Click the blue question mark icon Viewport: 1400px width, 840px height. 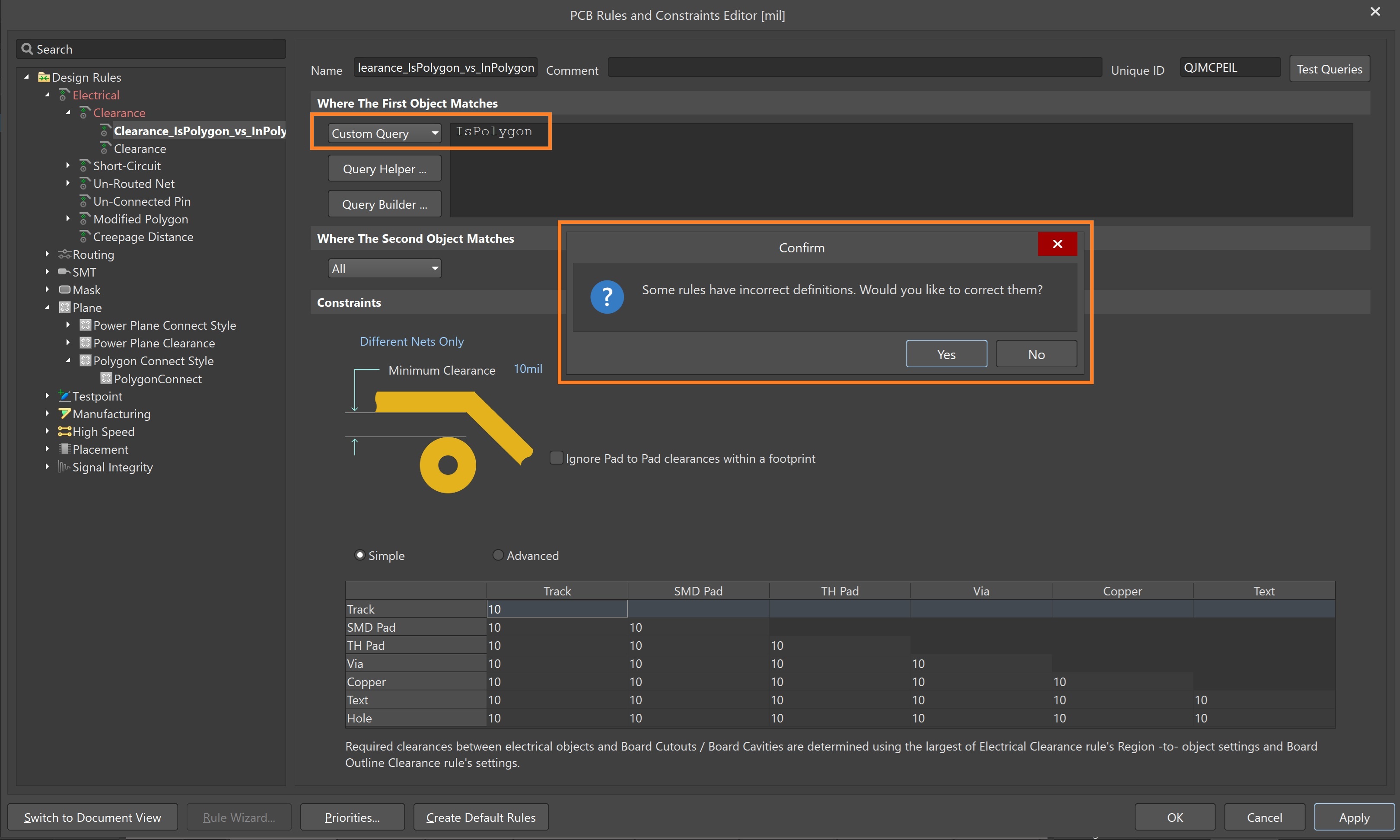pyautogui.click(x=607, y=296)
